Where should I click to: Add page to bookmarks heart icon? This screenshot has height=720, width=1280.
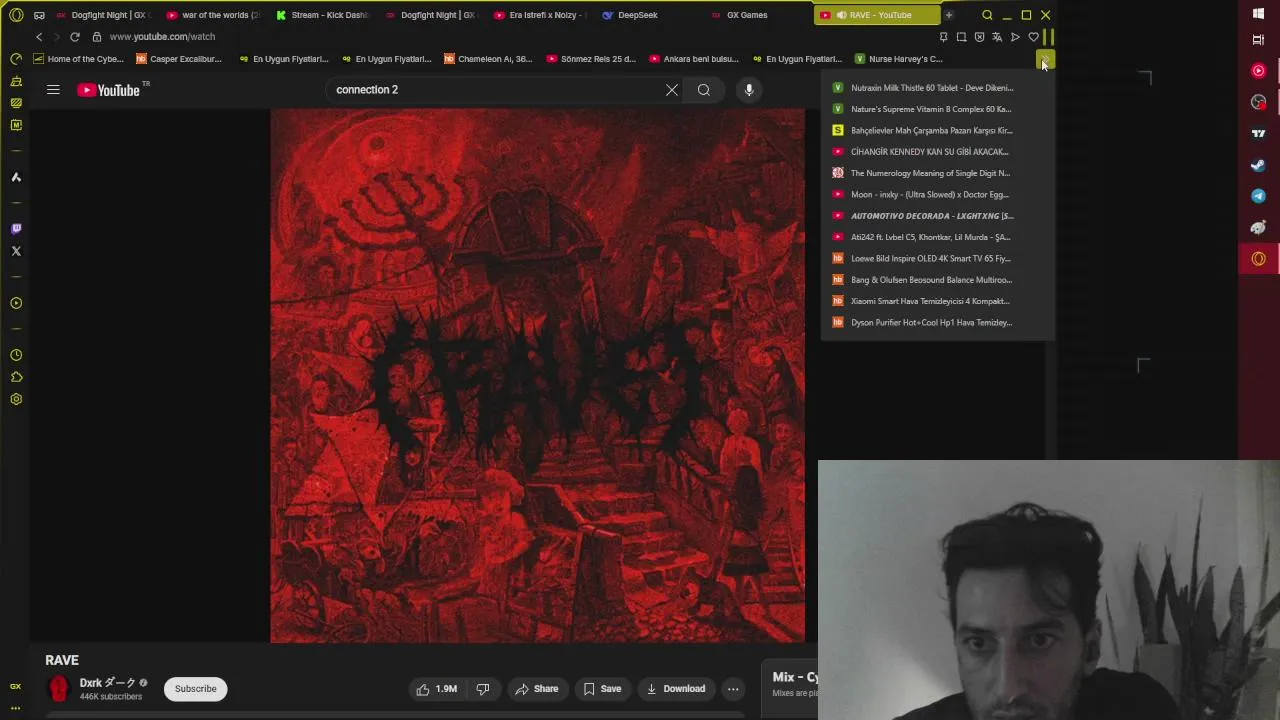point(1033,37)
